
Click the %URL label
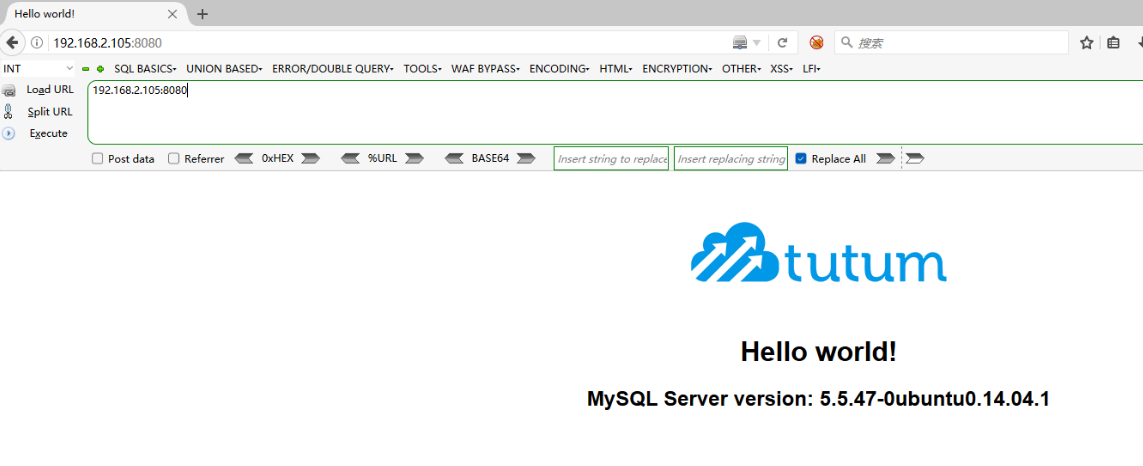tap(383, 158)
